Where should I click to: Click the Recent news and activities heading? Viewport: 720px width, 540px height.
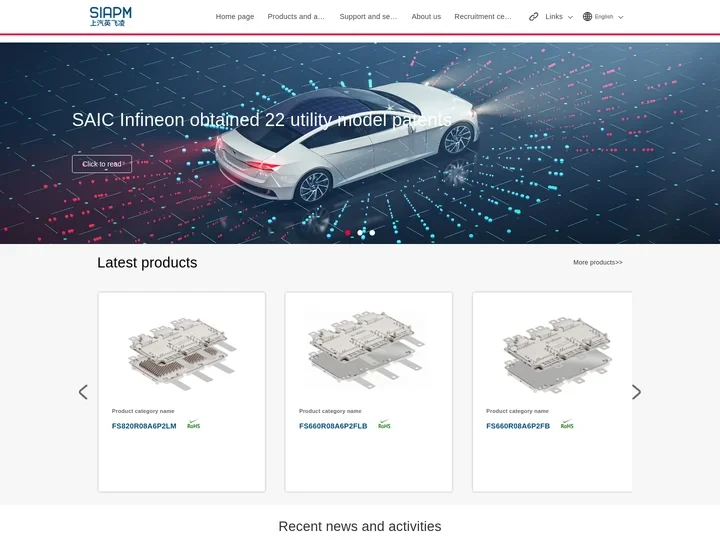pyautogui.click(x=360, y=526)
